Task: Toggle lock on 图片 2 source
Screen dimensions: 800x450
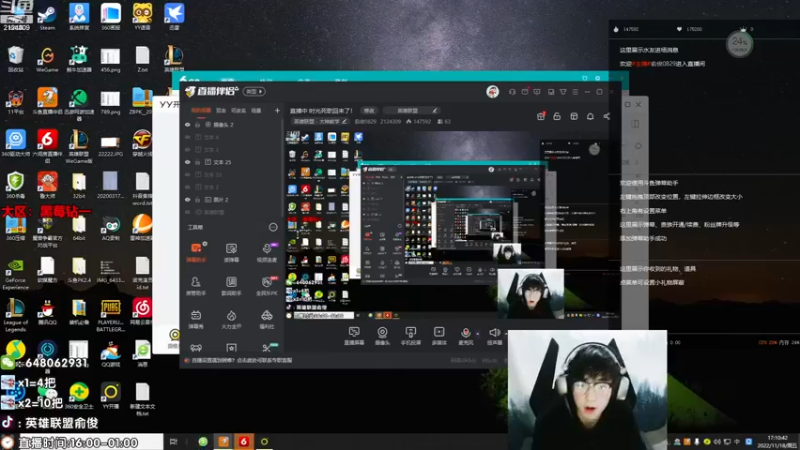Action: point(197,199)
